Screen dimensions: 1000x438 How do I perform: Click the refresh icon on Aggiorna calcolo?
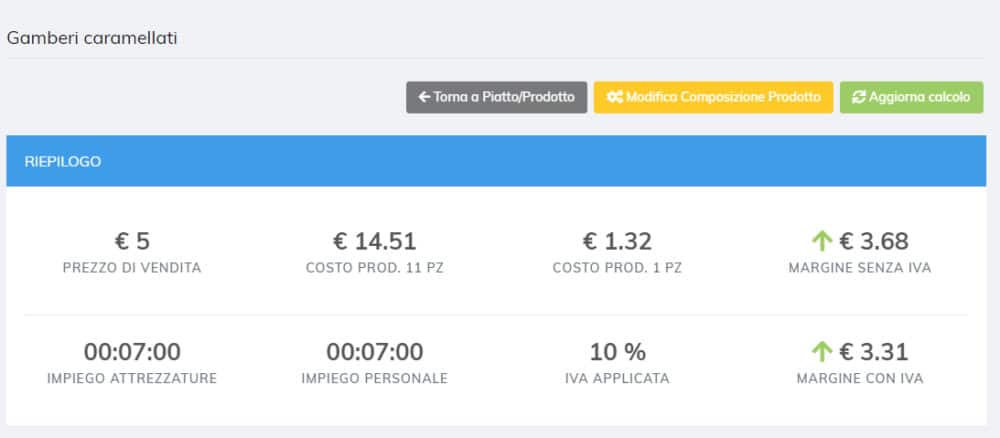pyautogui.click(x=859, y=98)
